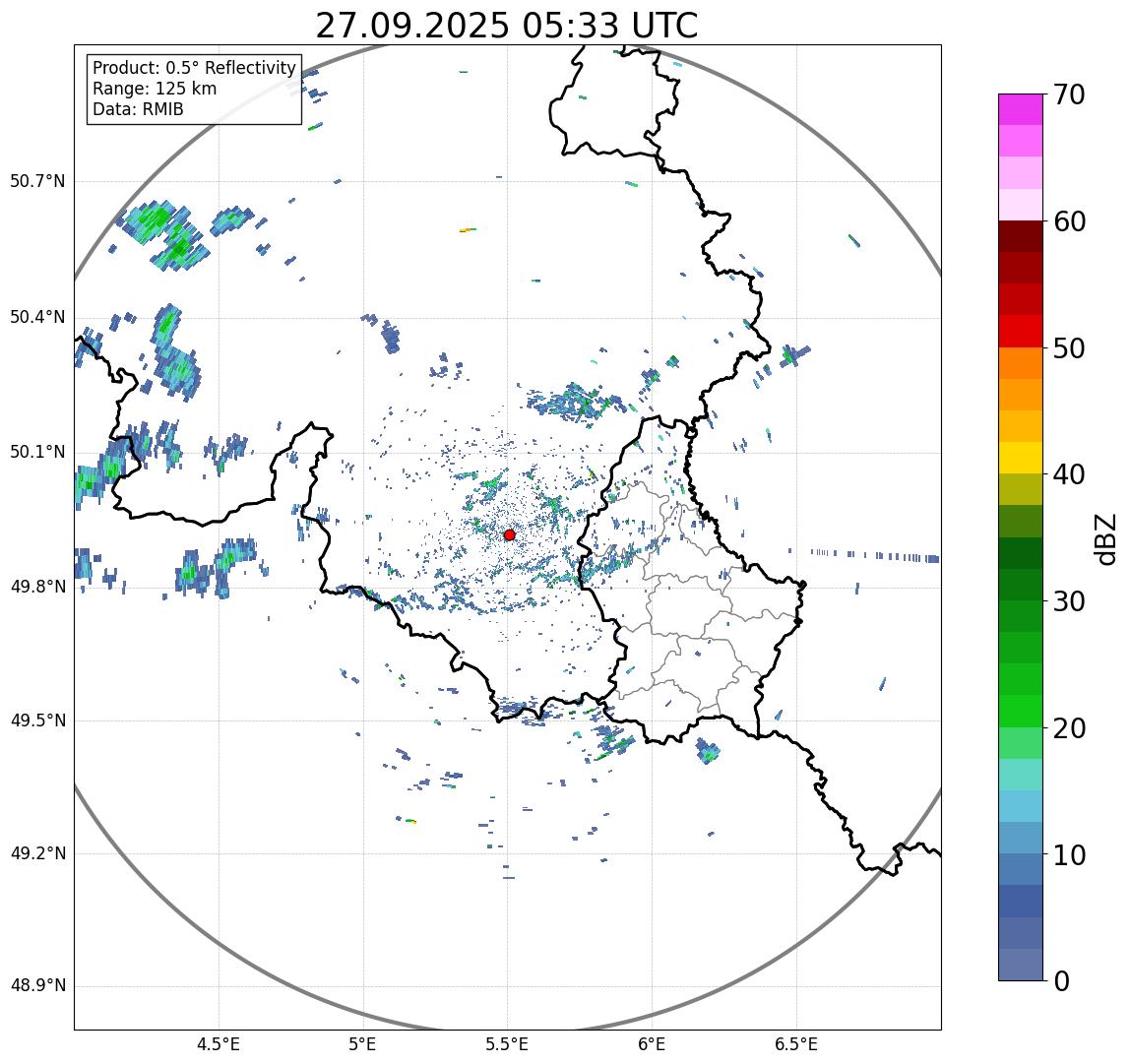The width and height of the screenshot is (1130, 1064).
Task: Click the 60 label on the colorbar
Action: (1069, 221)
